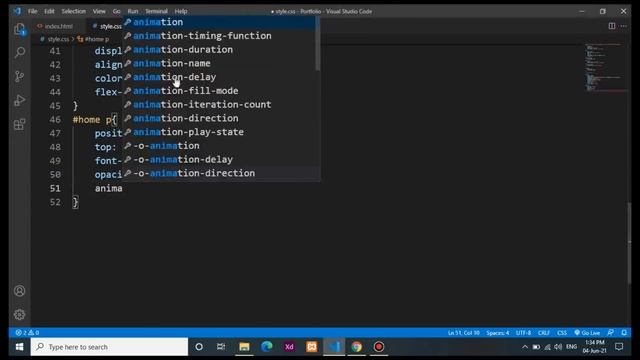
Task: Open the Selection menu
Action: coord(73,11)
